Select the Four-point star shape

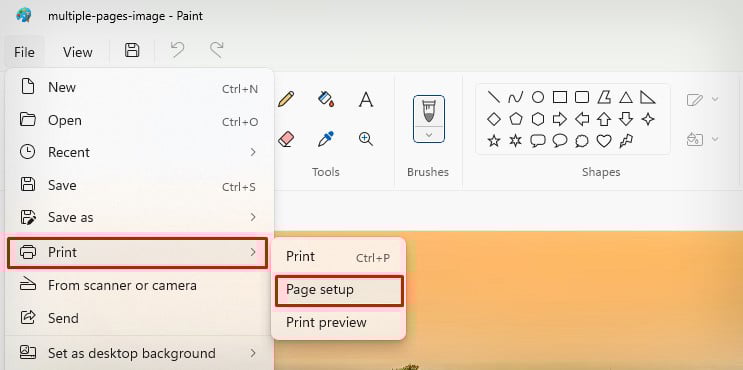[x=648, y=119]
